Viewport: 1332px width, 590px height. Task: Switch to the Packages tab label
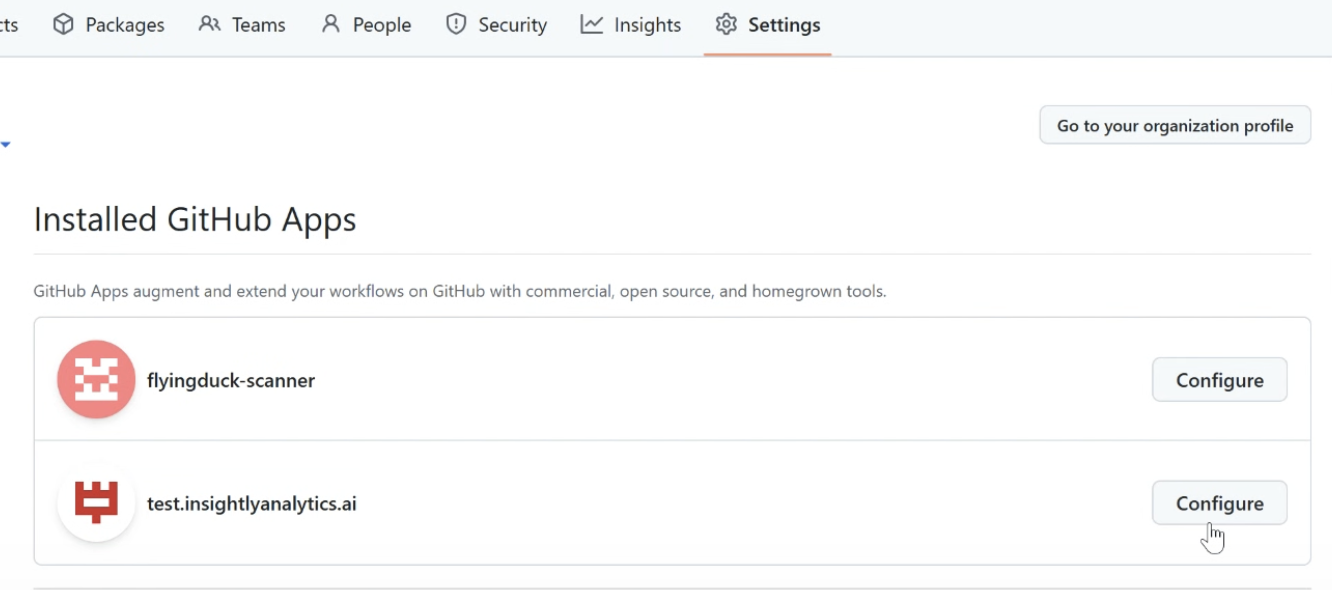click(125, 25)
